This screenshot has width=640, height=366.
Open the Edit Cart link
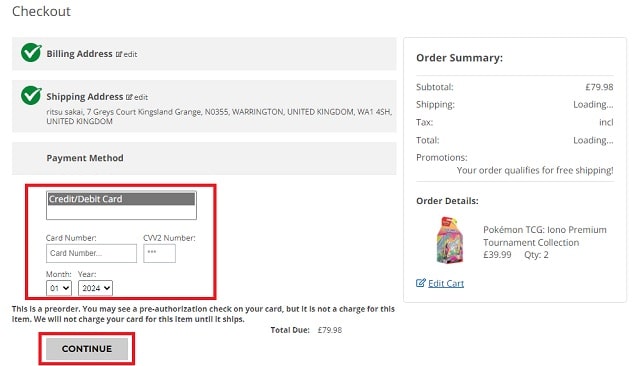446,283
